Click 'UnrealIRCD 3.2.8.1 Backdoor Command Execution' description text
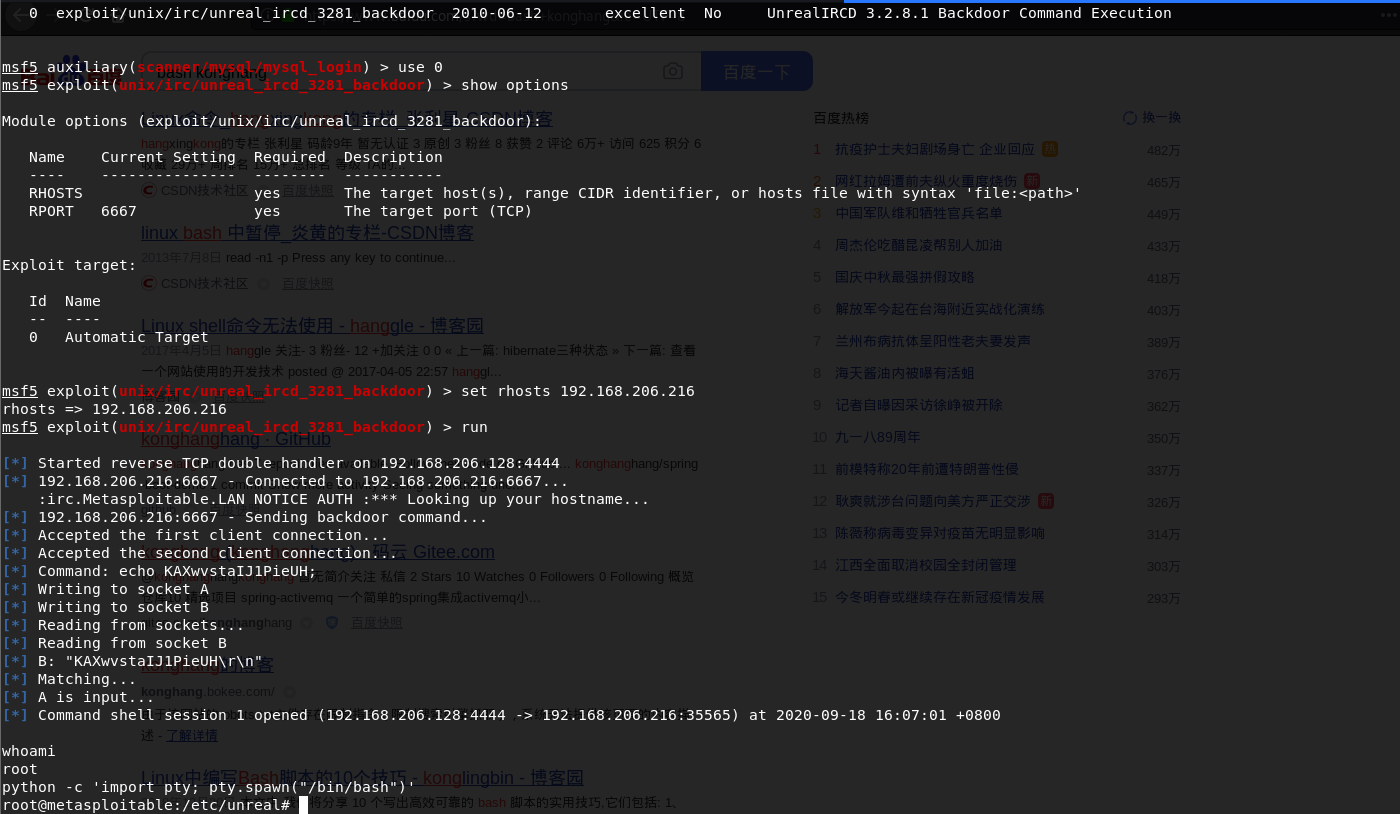This screenshot has width=1400, height=814. tap(969, 13)
